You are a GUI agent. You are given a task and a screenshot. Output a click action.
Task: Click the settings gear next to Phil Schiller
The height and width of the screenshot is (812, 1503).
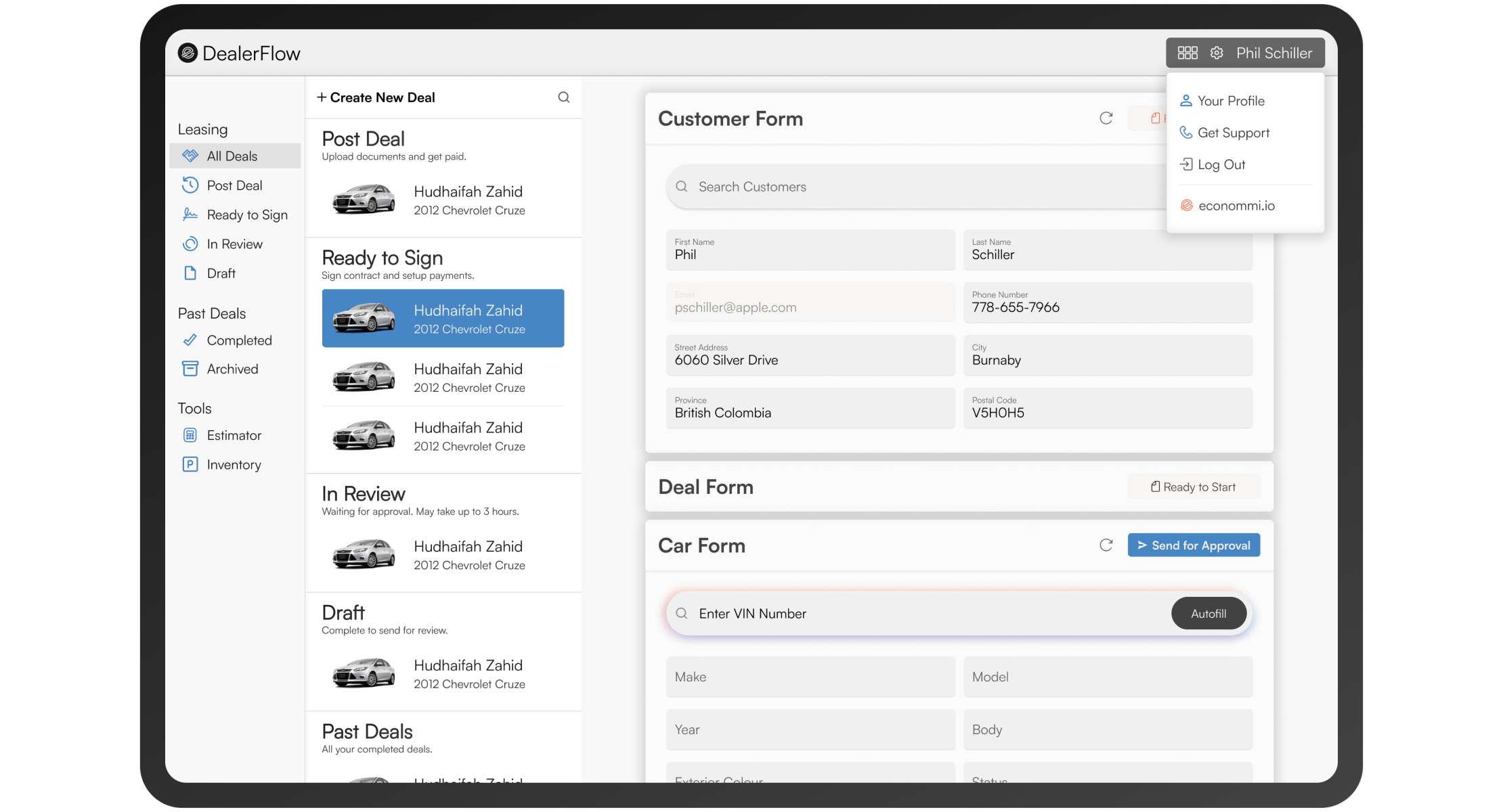tap(1217, 52)
